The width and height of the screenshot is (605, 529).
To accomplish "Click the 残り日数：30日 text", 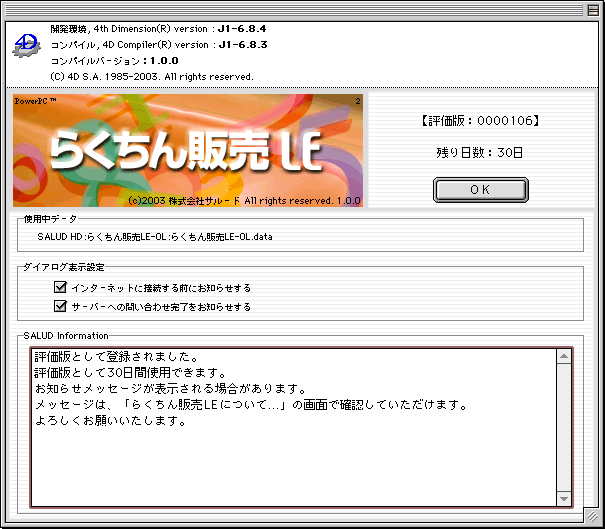I will (479, 153).
